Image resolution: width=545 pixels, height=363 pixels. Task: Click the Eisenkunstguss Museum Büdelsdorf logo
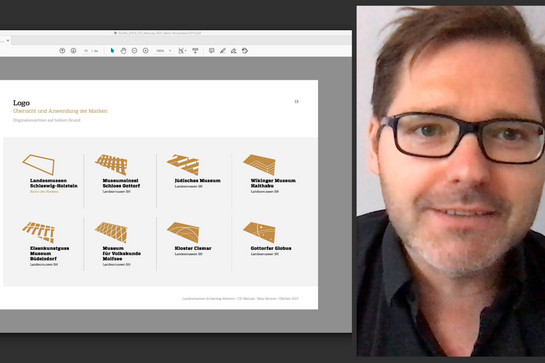coord(39,232)
